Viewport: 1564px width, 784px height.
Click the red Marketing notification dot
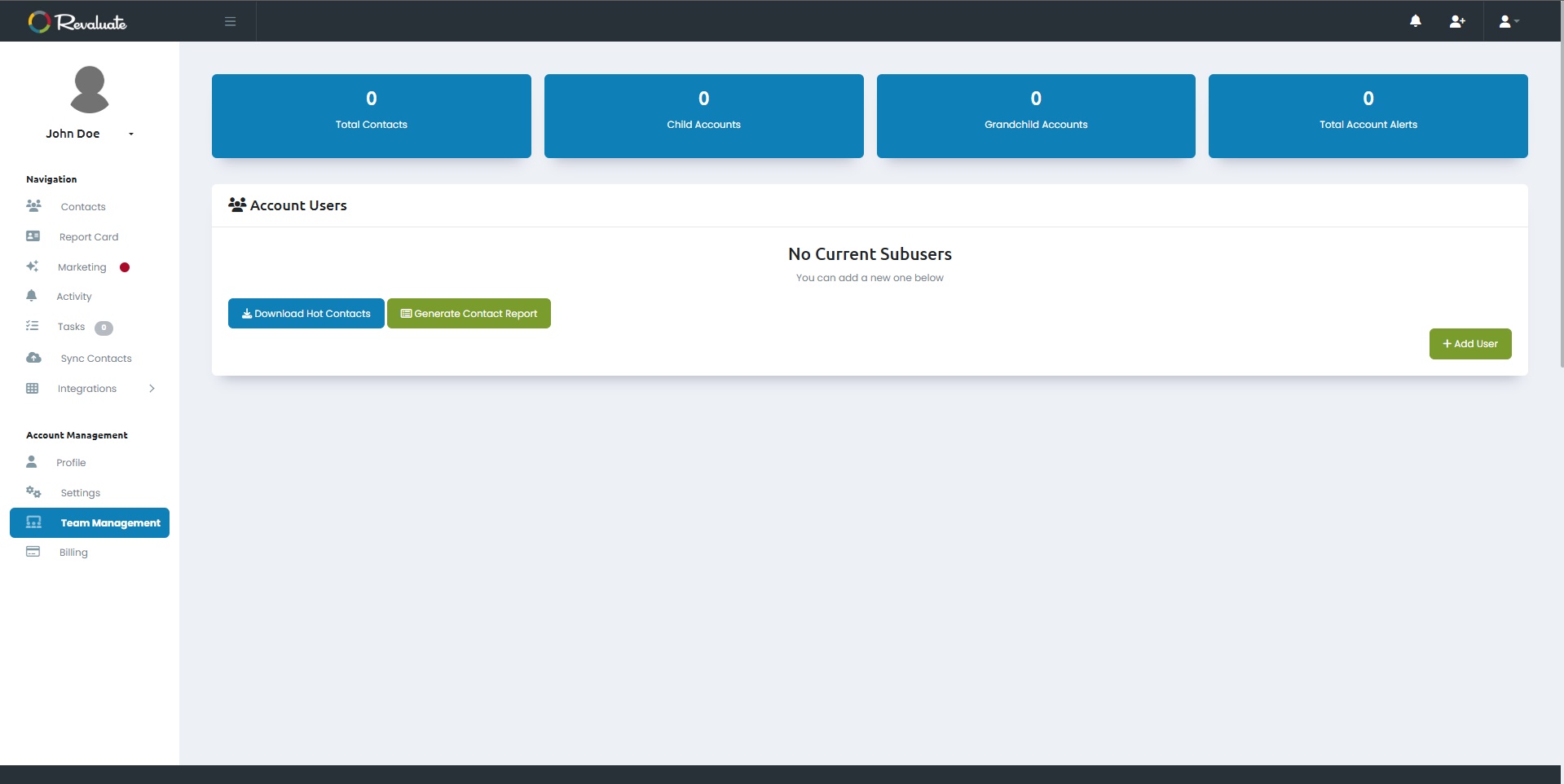[125, 267]
